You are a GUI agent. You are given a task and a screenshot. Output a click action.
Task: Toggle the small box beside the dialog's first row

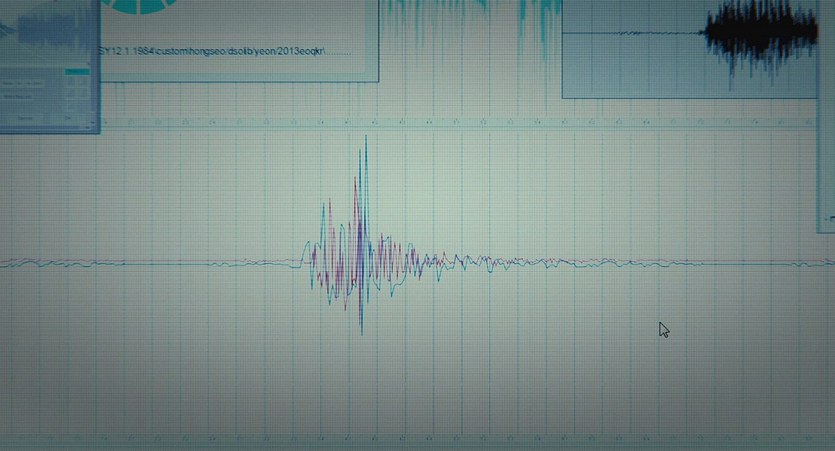click(75, 73)
